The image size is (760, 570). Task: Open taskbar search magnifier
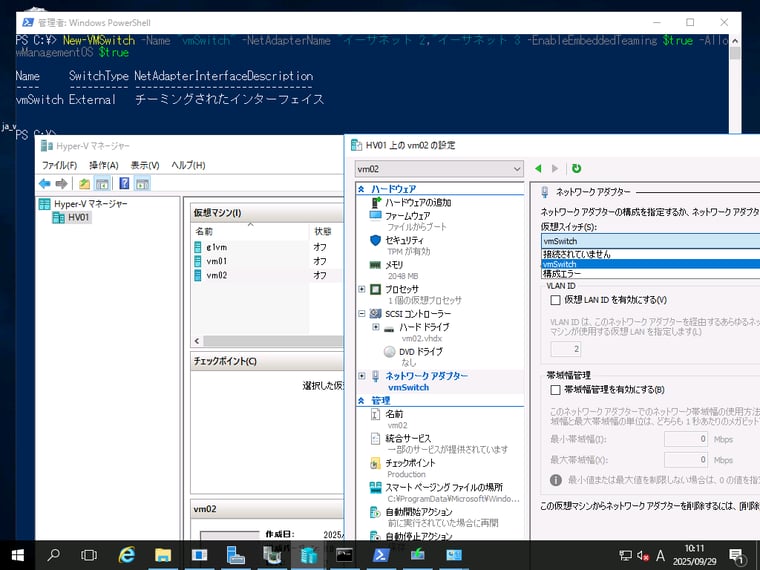(x=53, y=555)
